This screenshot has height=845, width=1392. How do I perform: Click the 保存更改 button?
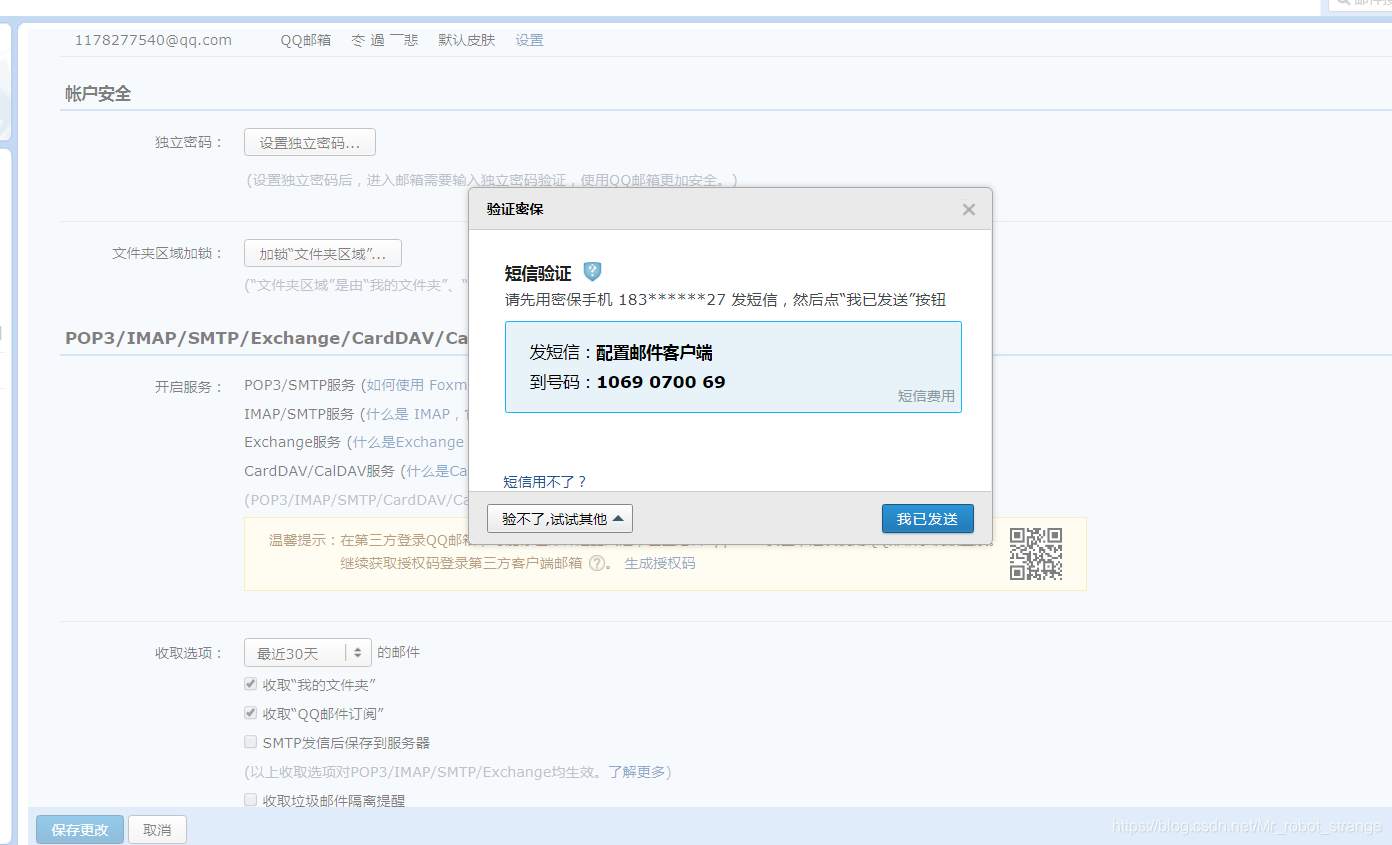coord(80,830)
